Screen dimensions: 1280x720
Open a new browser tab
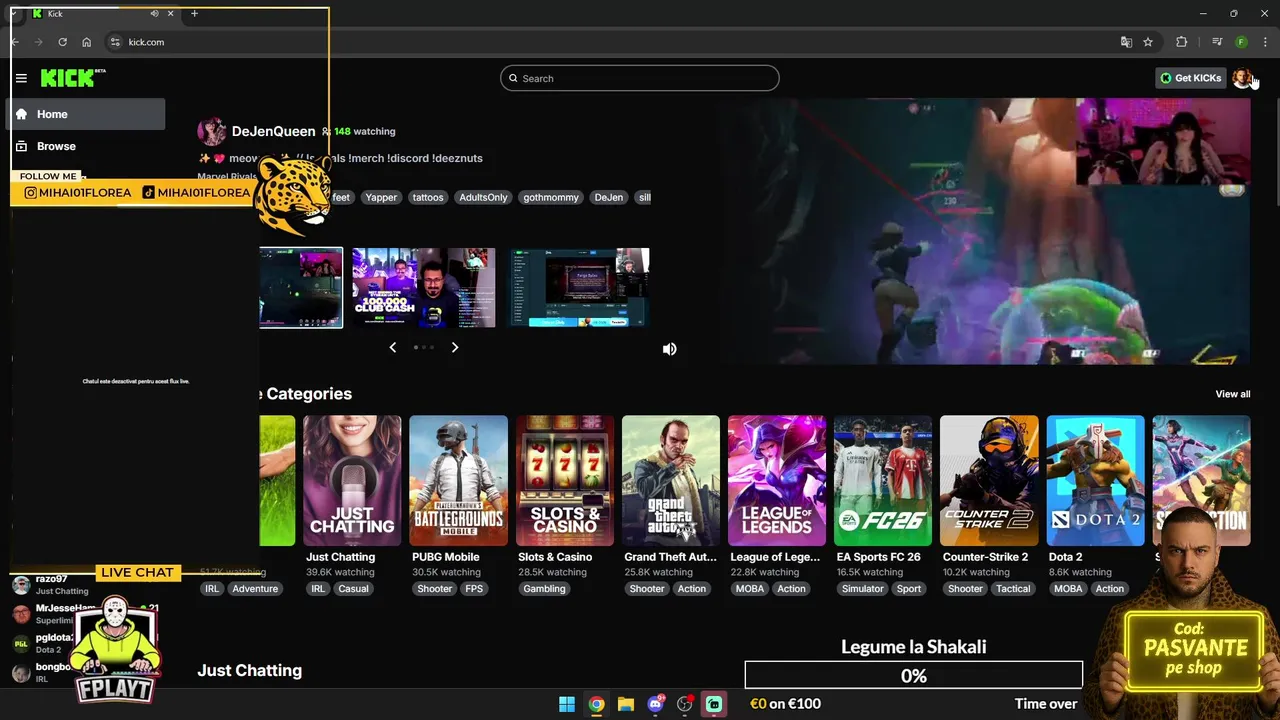coord(194,14)
